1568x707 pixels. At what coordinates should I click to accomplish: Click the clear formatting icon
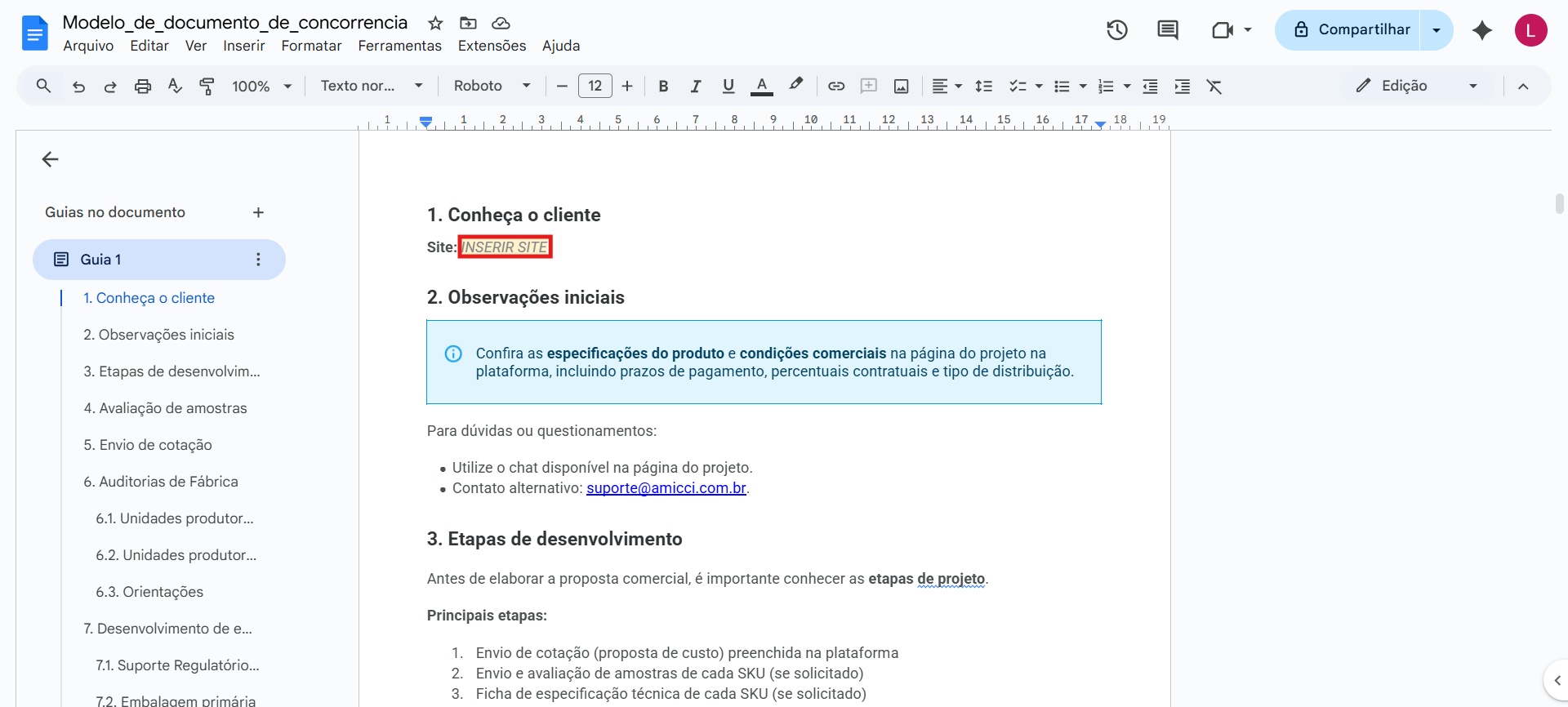click(1214, 86)
